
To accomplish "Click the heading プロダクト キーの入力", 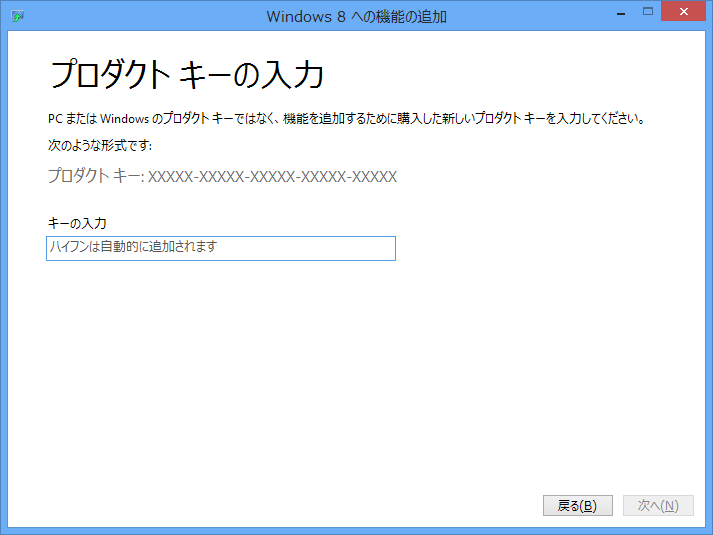I will tap(186, 75).
